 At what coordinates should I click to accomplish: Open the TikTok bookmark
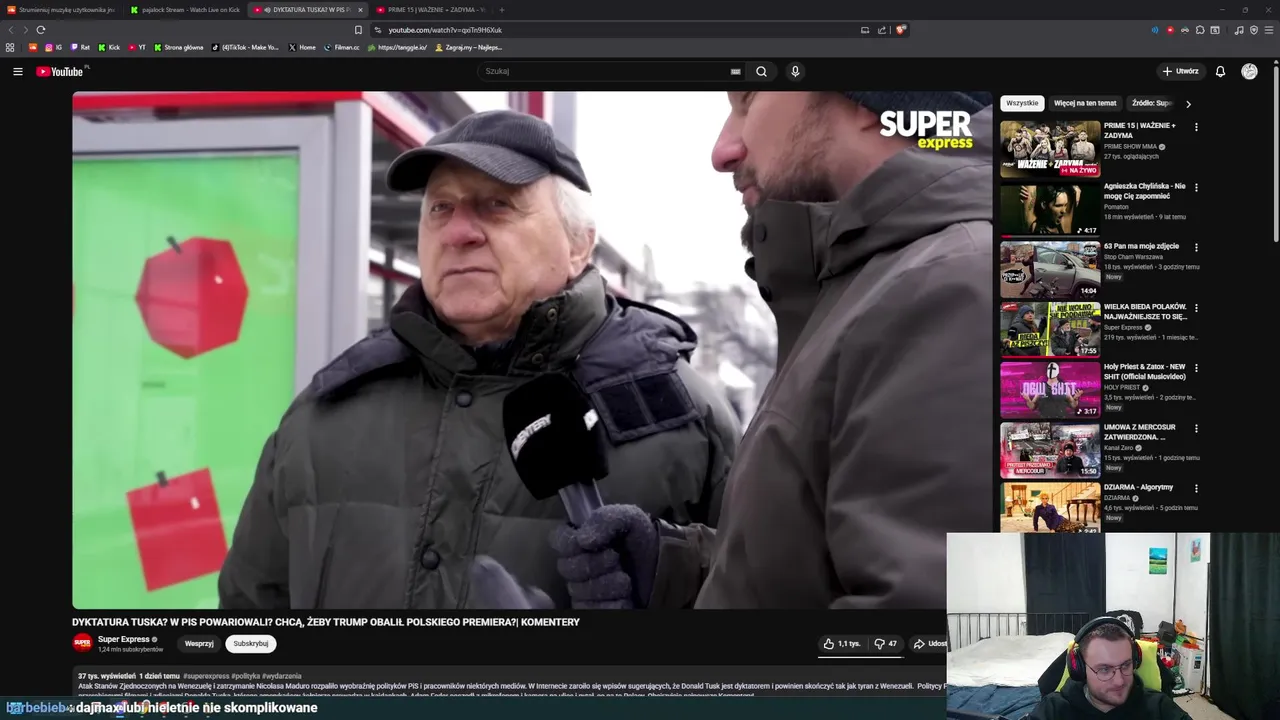coord(245,47)
